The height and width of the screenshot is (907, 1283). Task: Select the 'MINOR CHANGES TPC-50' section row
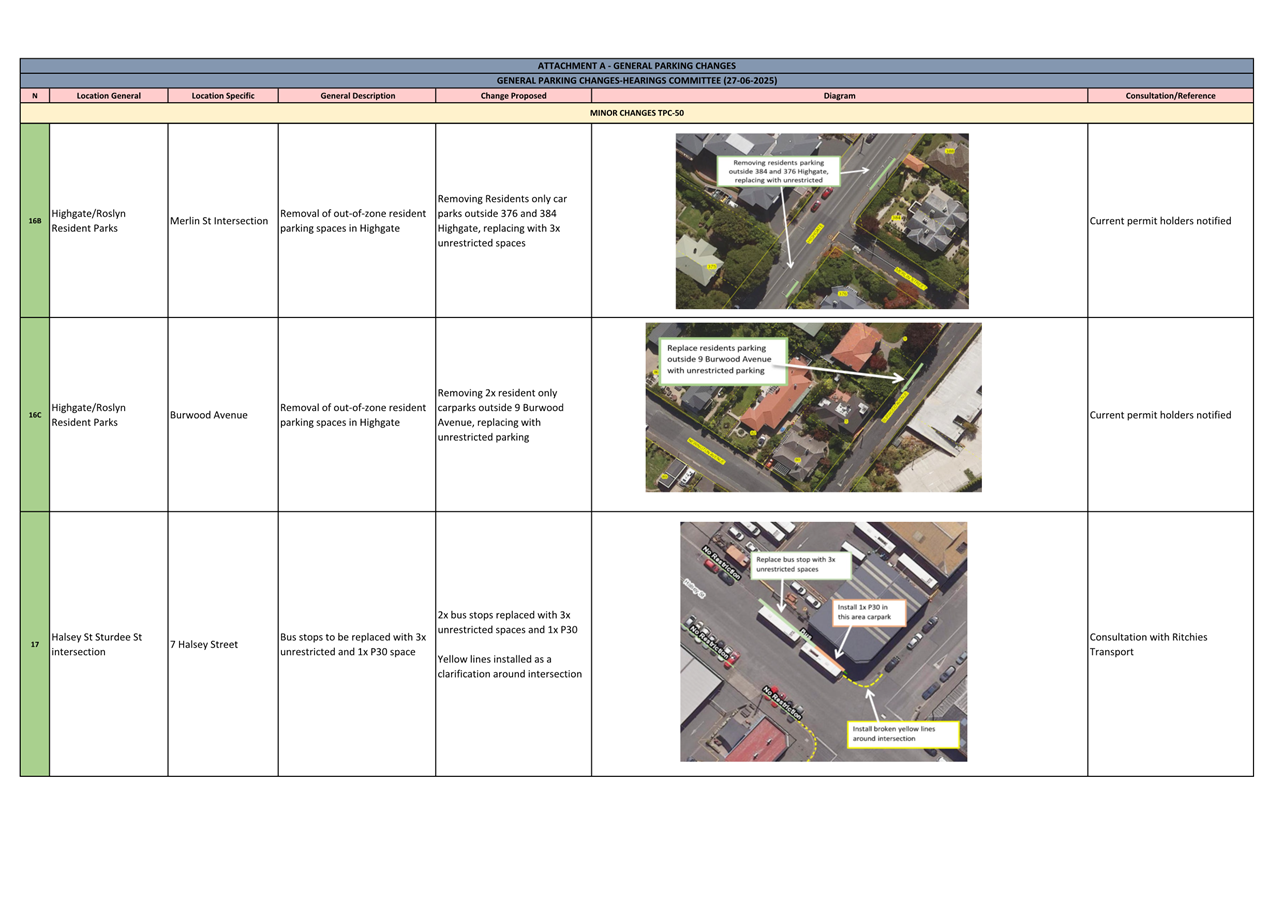(636, 113)
